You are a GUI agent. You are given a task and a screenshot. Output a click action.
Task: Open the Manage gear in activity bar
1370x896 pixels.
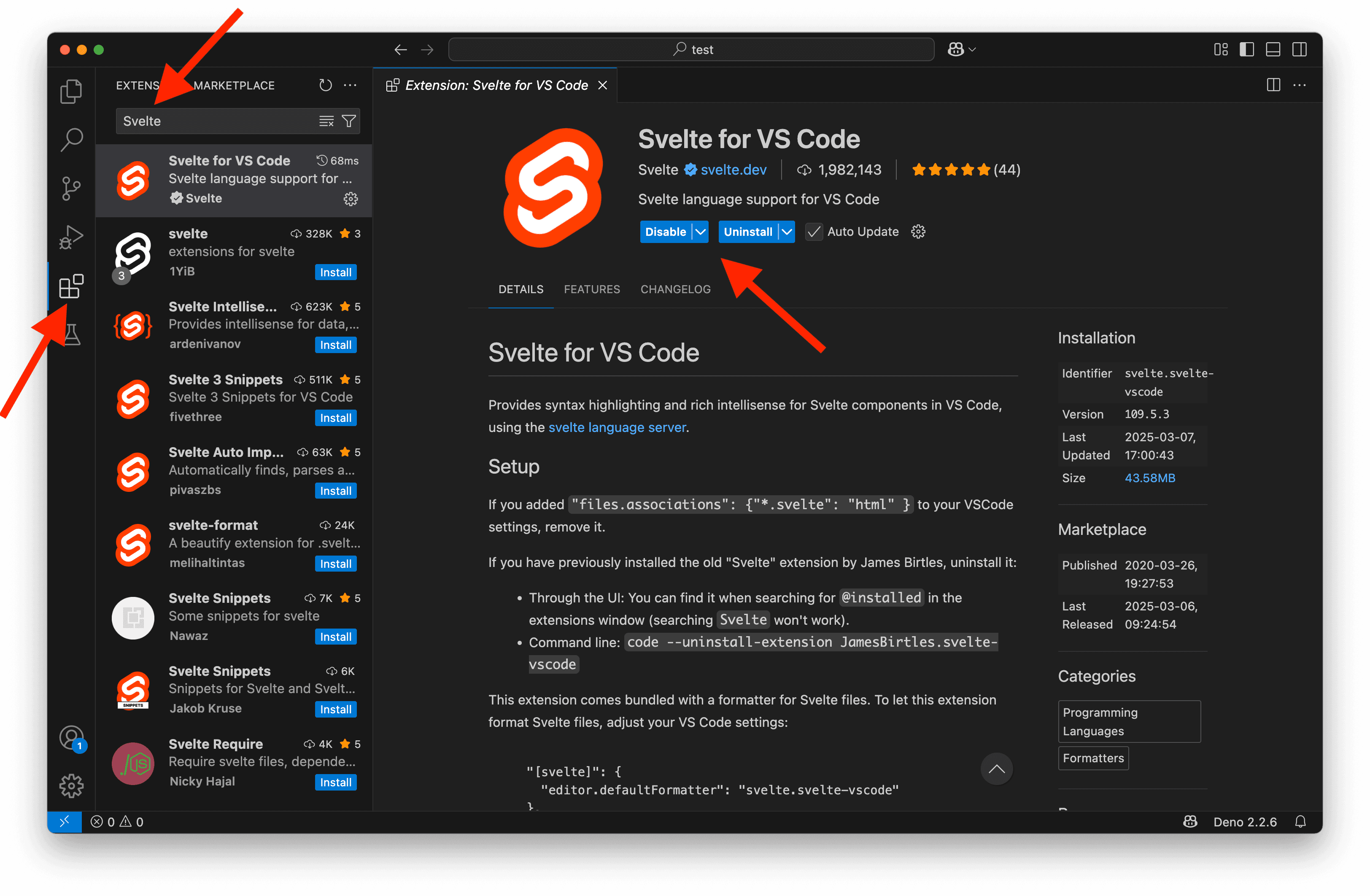click(71, 785)
